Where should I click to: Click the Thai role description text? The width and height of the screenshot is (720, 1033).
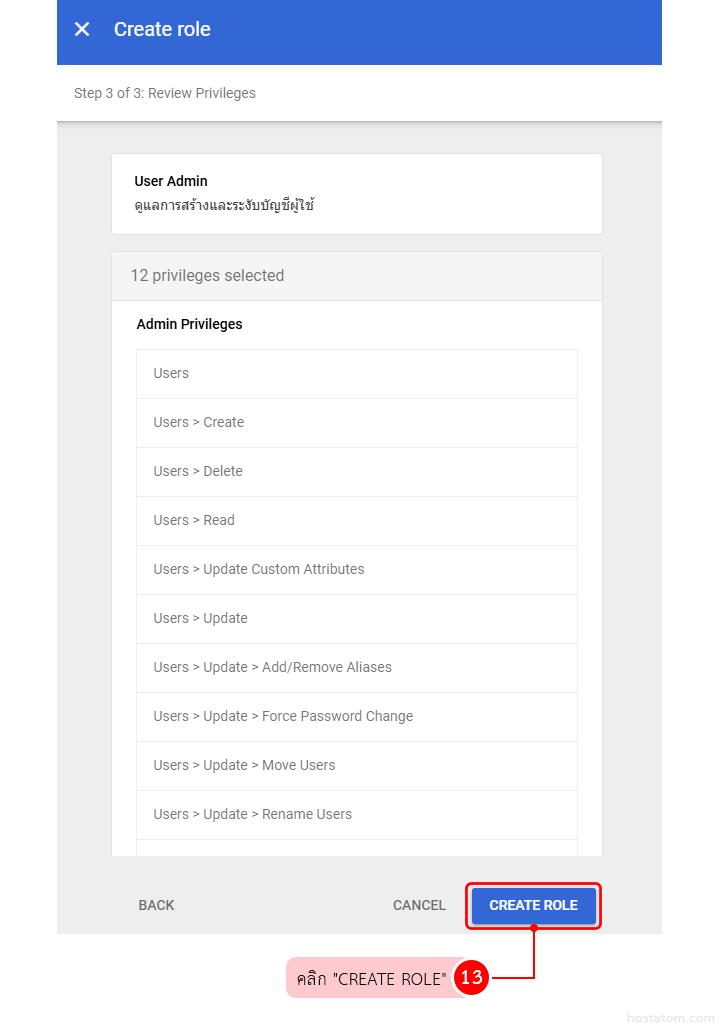point(224,206)
